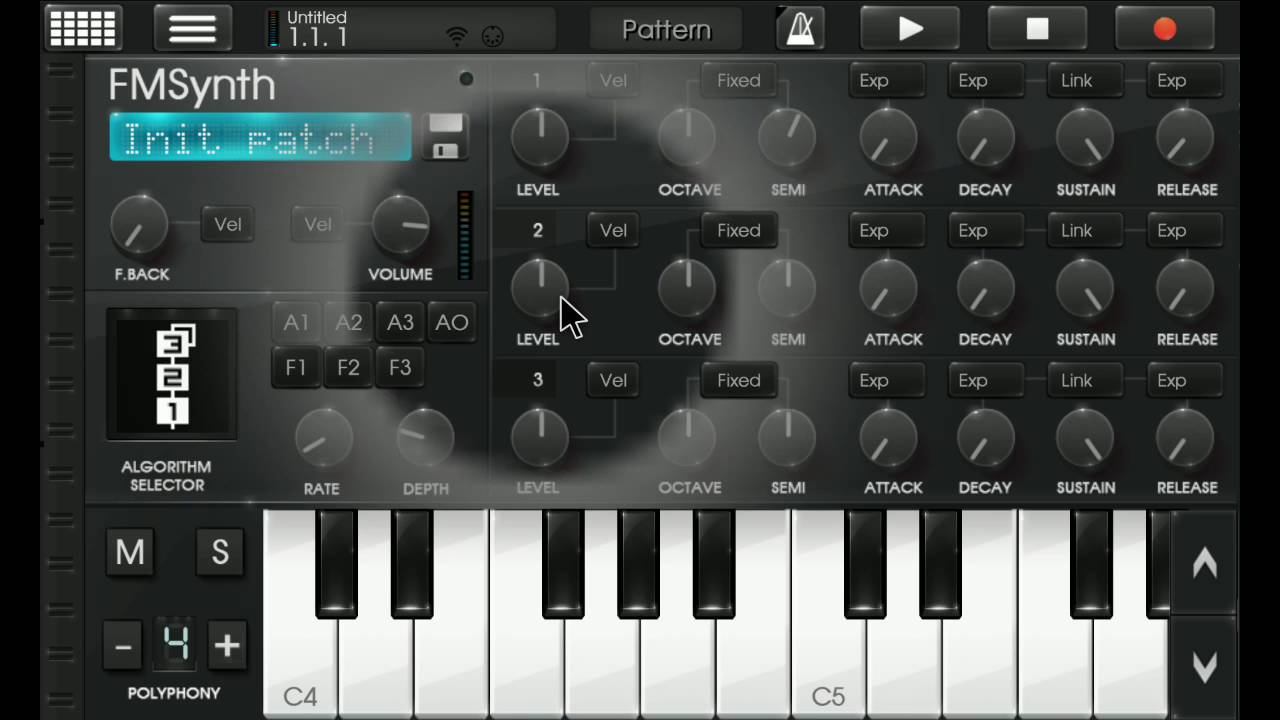Click operator 1 LEVEL knob
1280x720 pixels.
tap(540, 137)
